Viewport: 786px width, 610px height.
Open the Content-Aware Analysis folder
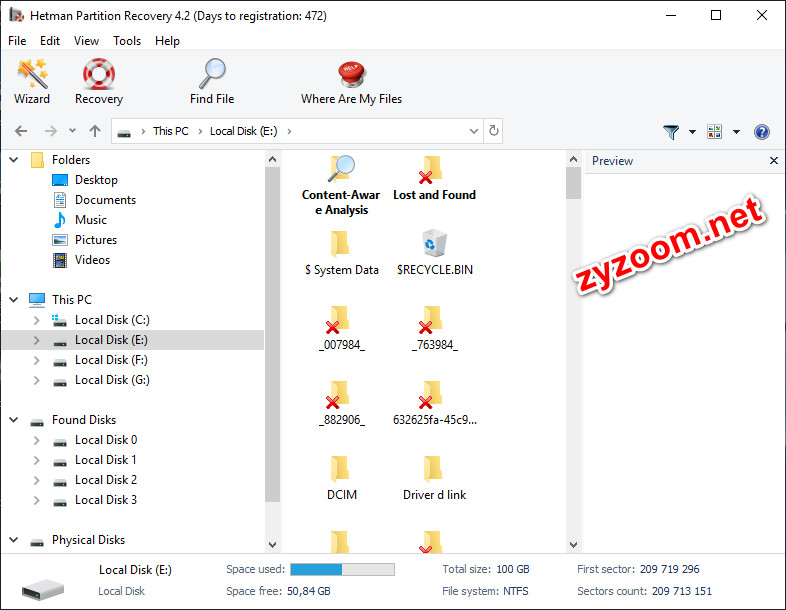click(x=341, y=185)
